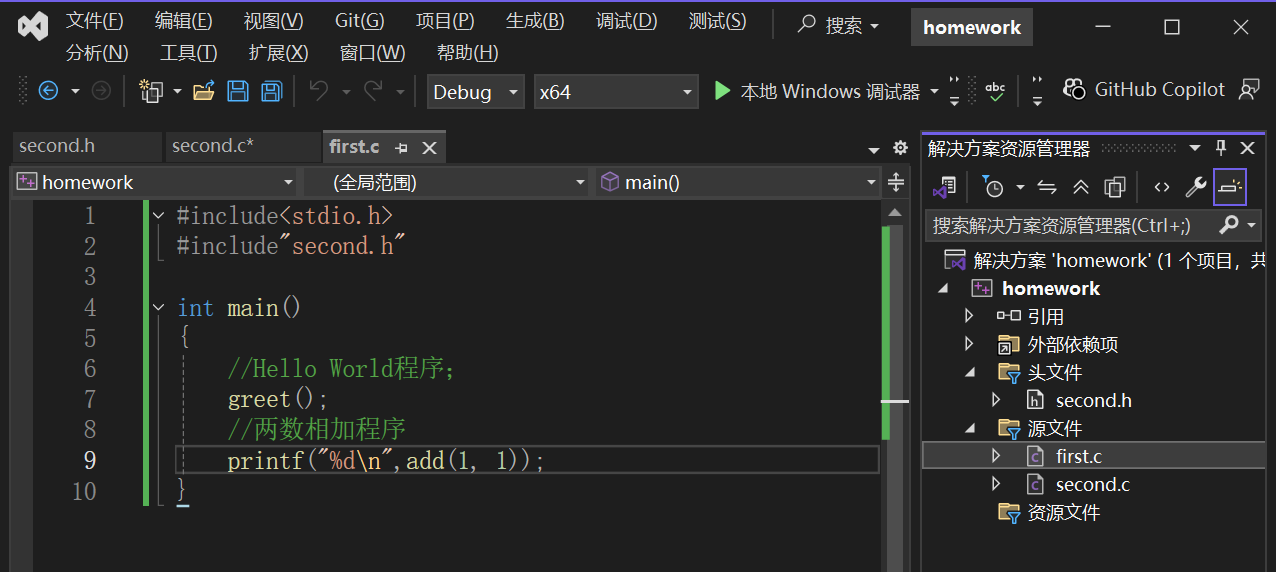Open the Git(G) menu
1276x572 pixels.
(359, 21)
